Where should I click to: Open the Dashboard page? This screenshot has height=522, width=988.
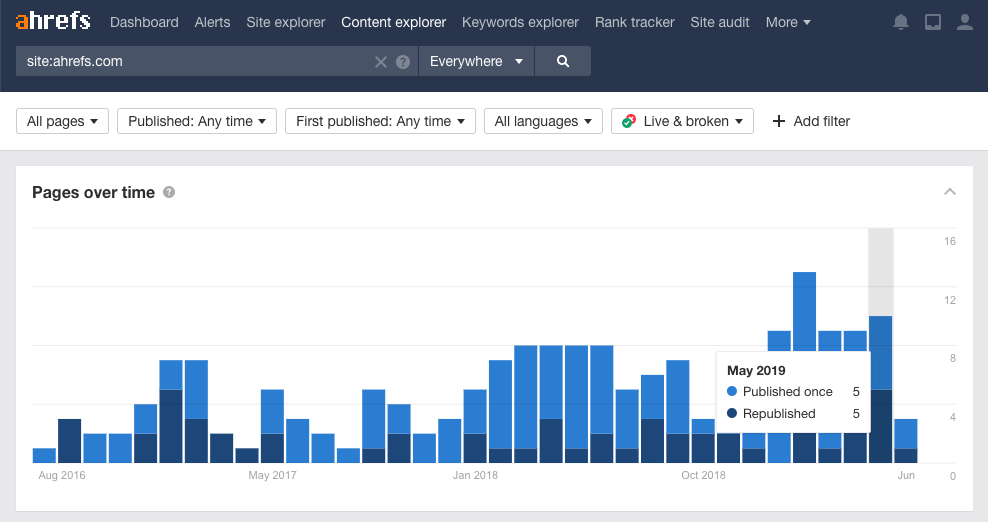[144, 23]
